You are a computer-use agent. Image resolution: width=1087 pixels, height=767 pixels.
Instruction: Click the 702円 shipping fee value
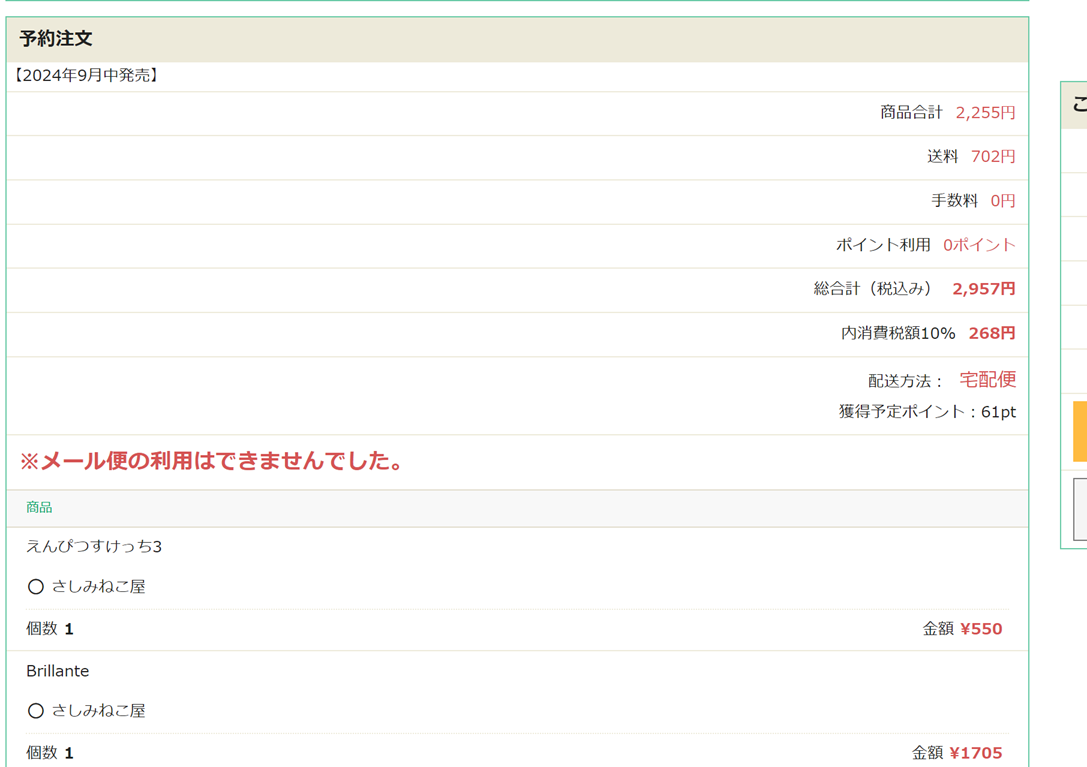click(x=992, y=157)
